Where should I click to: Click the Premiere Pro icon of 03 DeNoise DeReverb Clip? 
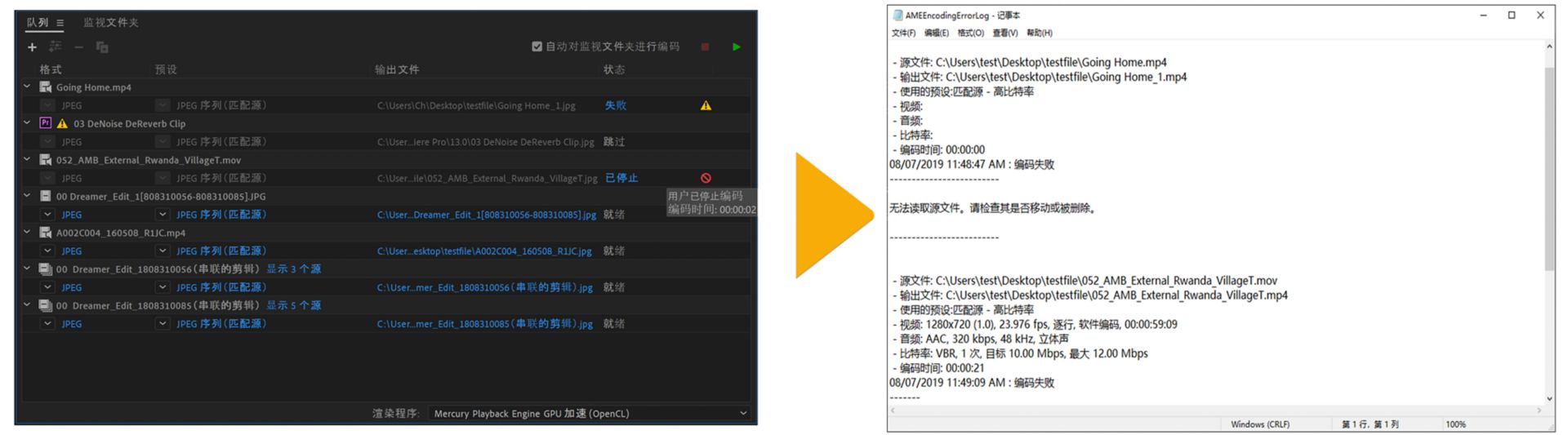click(x=46, y=123)
